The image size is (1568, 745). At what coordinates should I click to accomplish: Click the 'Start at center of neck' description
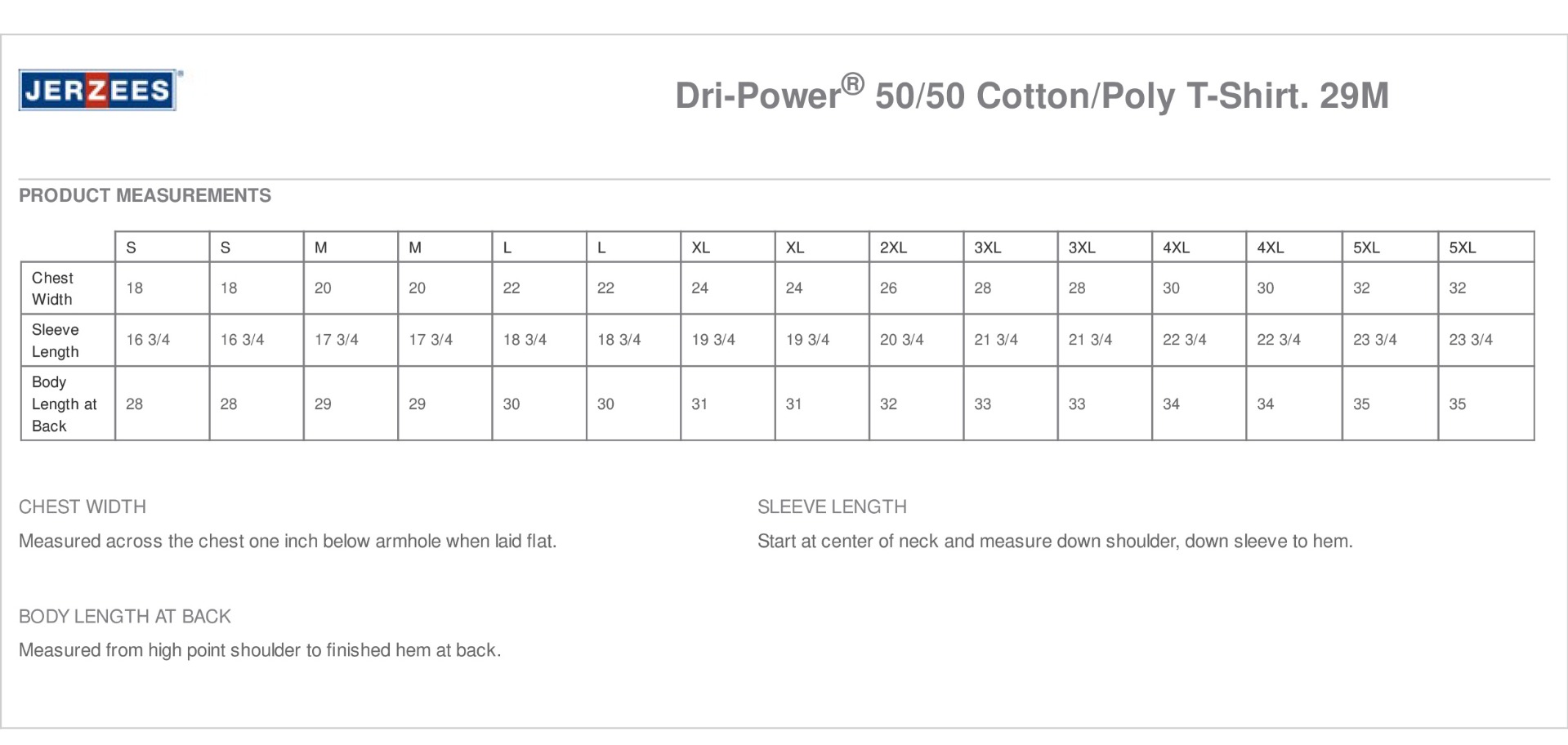click(1055, 541)
